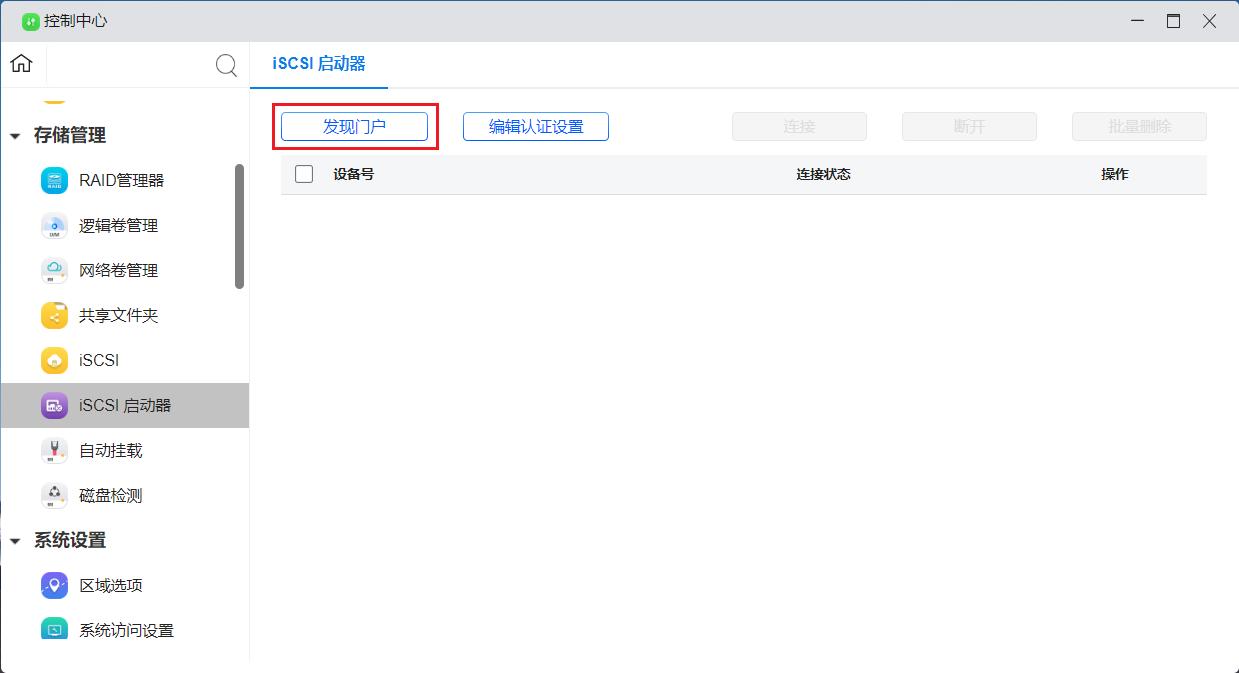Image resolution: width=1239 pixels, height=673 pixels.
Task: Open 共享文件夹 share icon
Action: point(54,316)
